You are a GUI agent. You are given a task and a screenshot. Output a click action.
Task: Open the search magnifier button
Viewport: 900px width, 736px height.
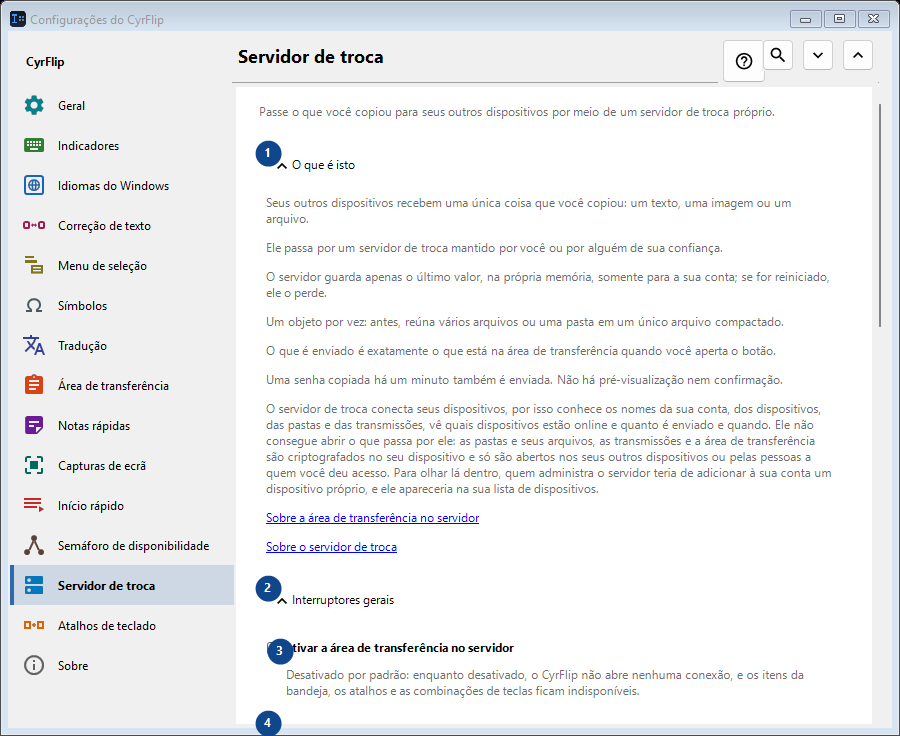(778, 55)
